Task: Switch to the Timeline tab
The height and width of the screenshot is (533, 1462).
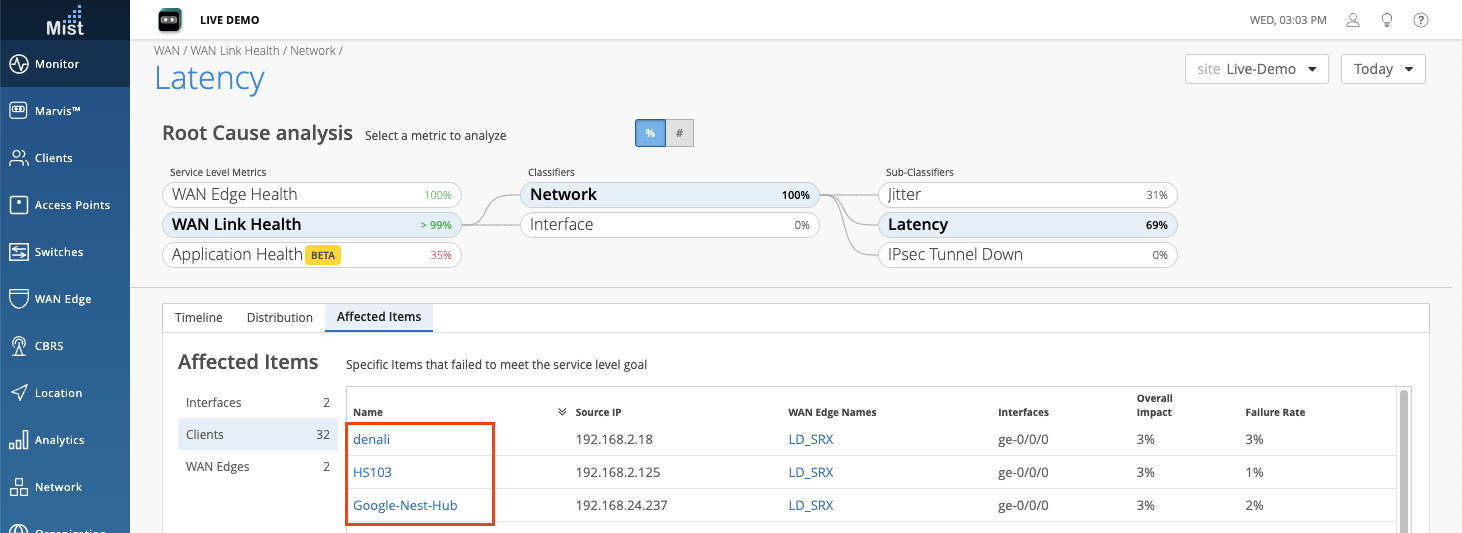Action: pos(198,317)
